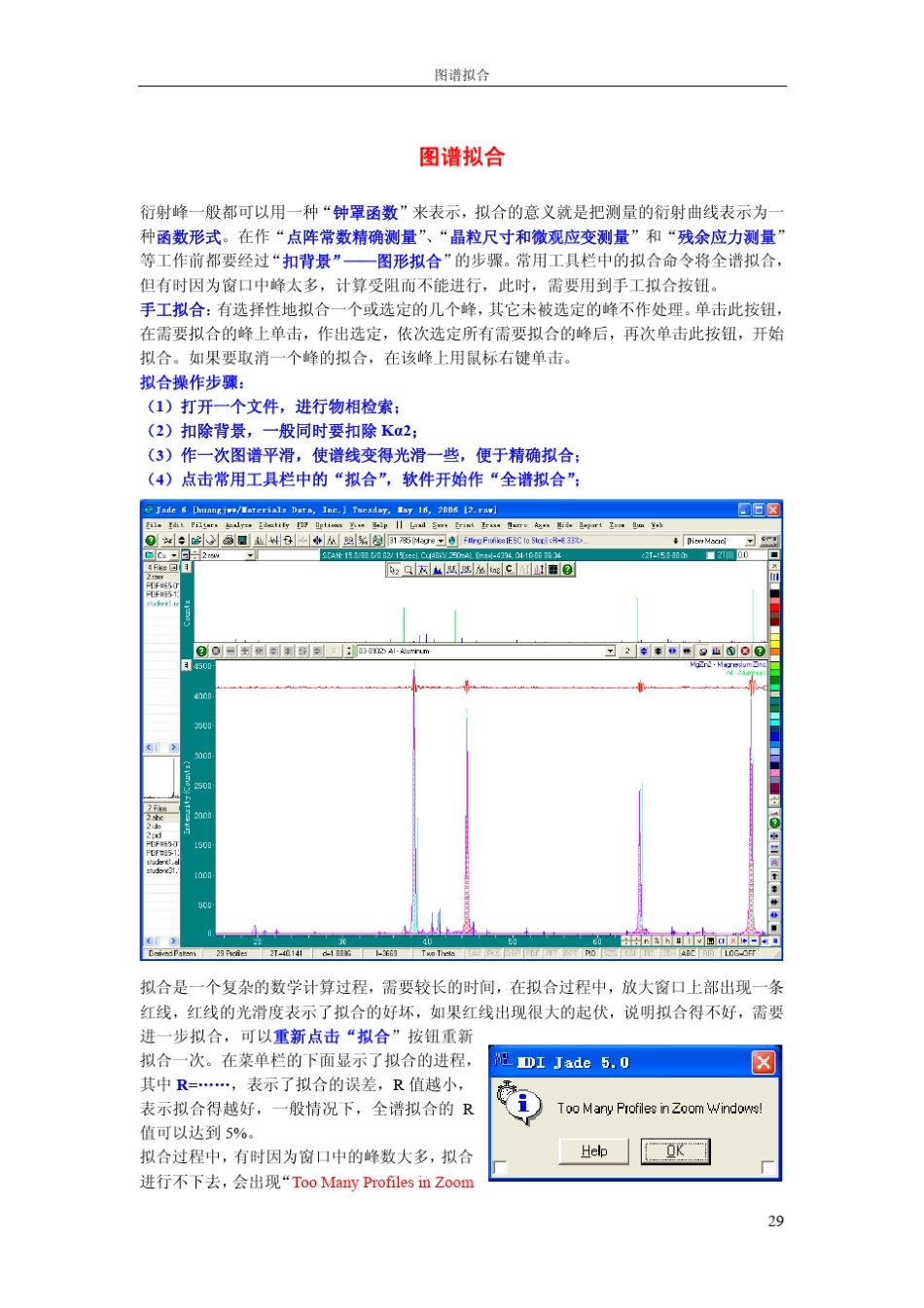Click OK in the MDI Jade 5.0 dialog

click(675, 1151)
